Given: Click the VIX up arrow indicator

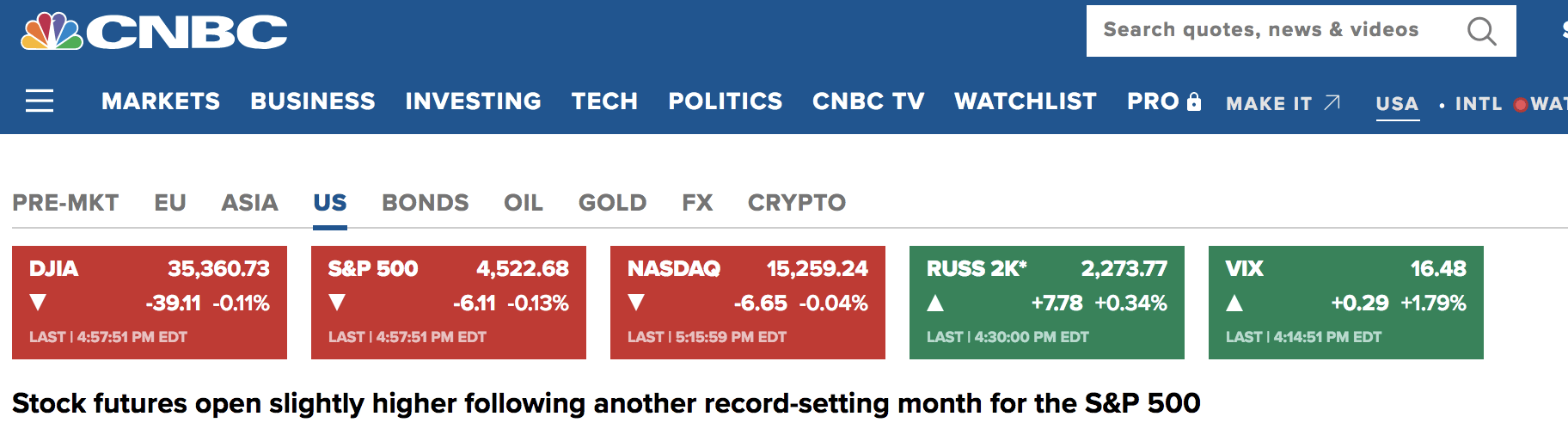Looking at the screenshot, I should pos(1234,303).
